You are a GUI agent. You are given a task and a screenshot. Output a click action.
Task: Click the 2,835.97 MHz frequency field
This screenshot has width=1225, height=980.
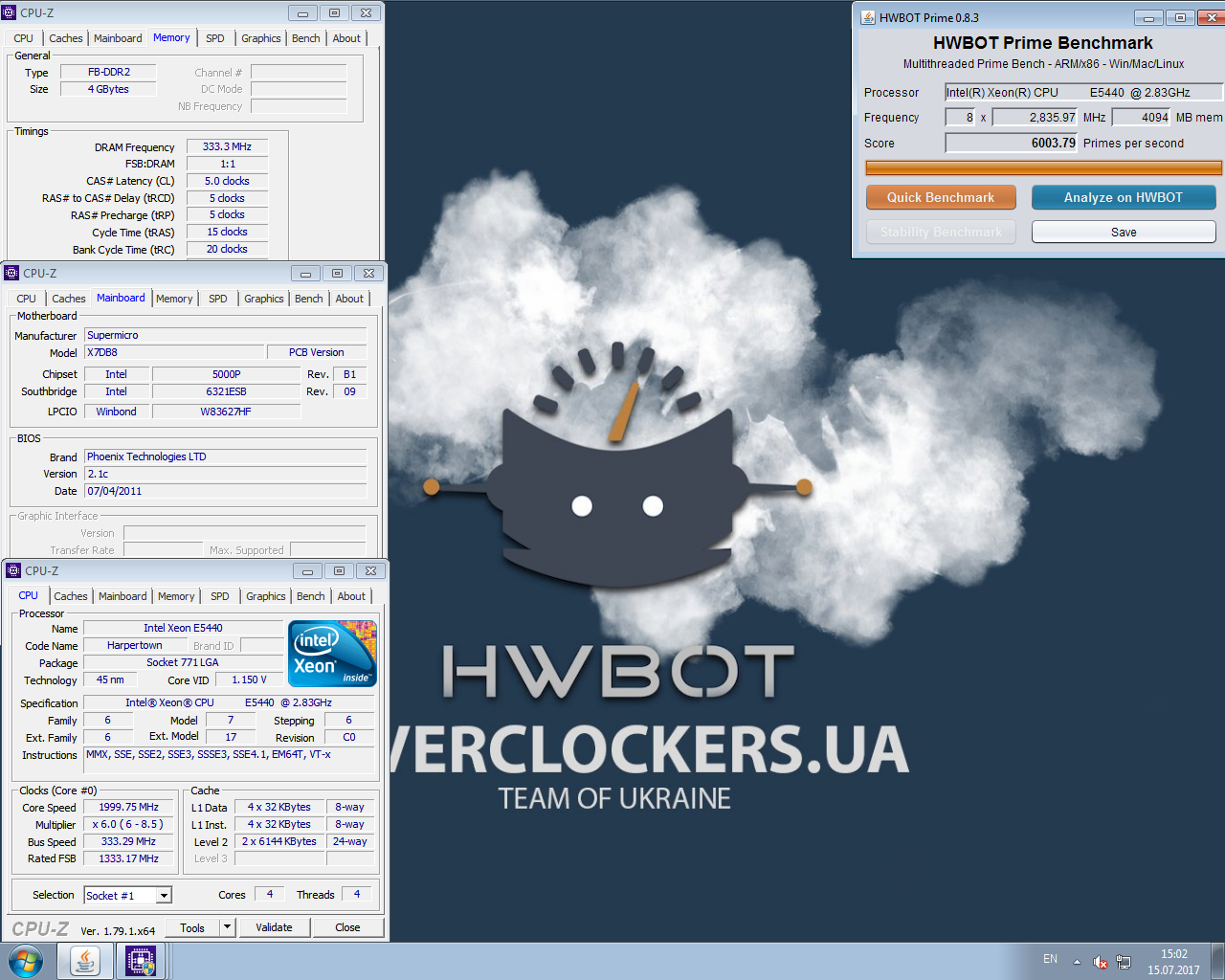1036,117
